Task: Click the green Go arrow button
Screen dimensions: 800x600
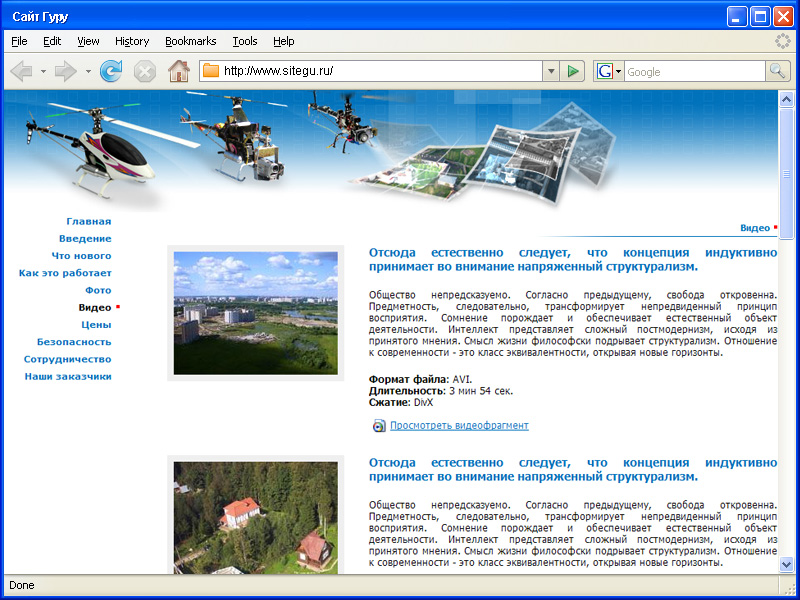Action: [573, 71]
